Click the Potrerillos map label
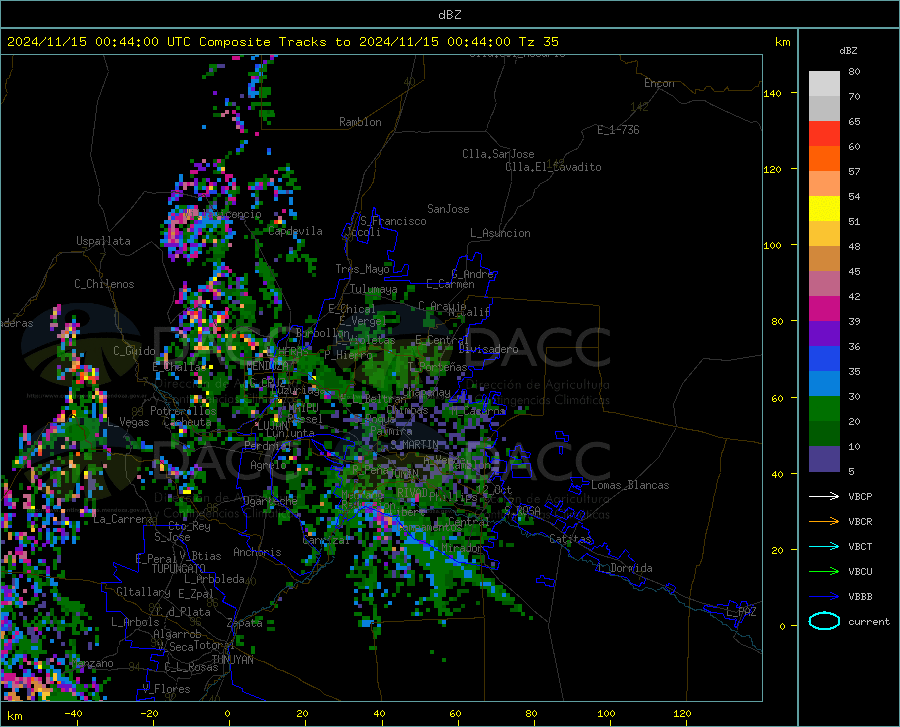900x727 pixels. coord(183,411)
